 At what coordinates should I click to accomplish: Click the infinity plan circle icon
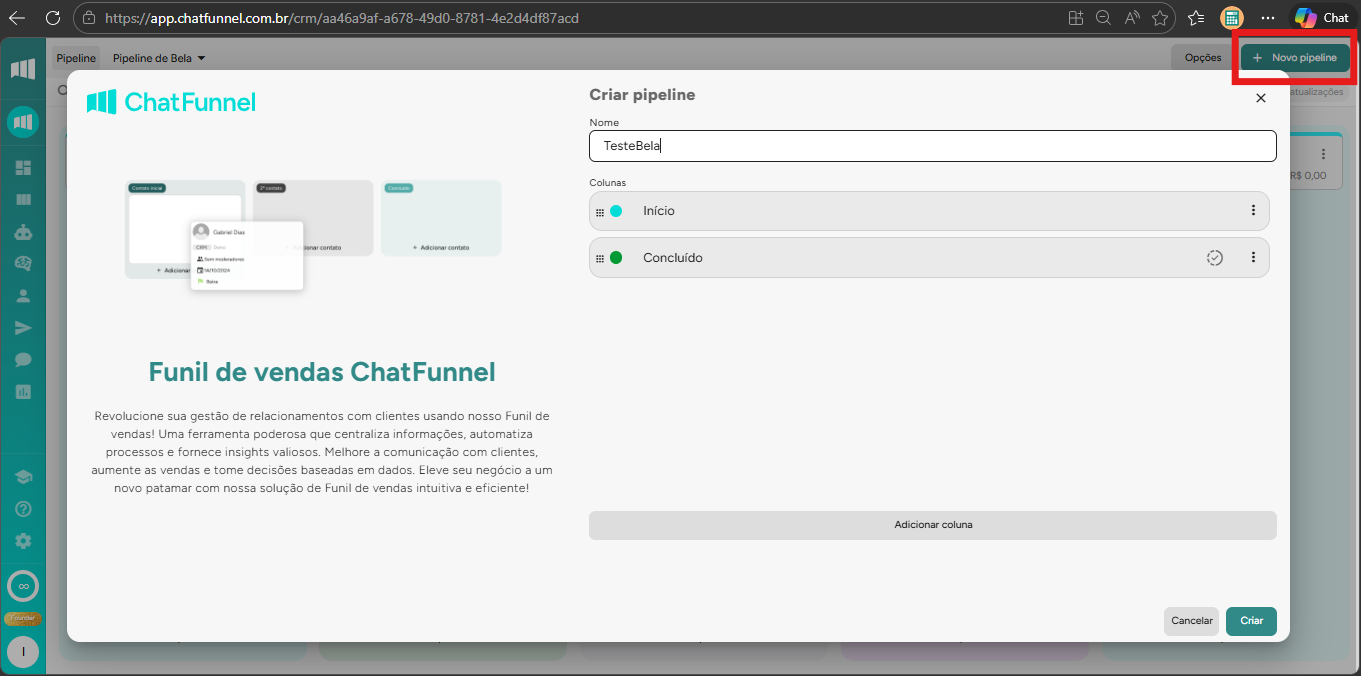pyautogui.click(x=23, y=586)
